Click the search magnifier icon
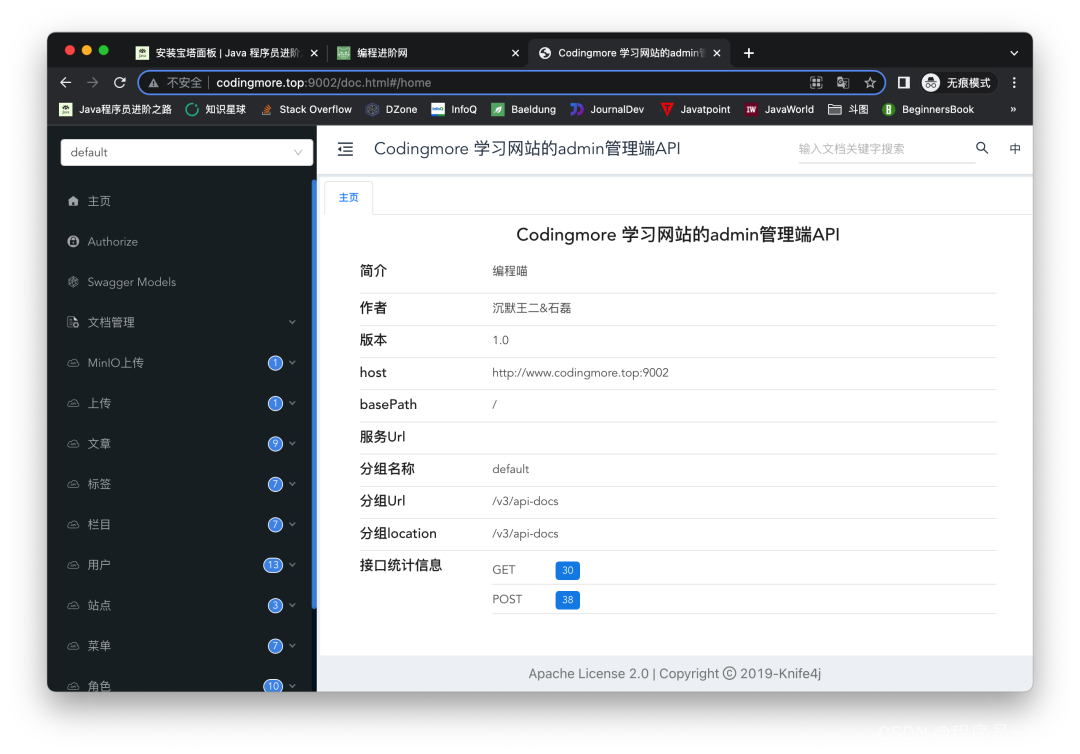Image resolution: width=1080 pixels, height=754 pixels. click(x=982, y=148)
